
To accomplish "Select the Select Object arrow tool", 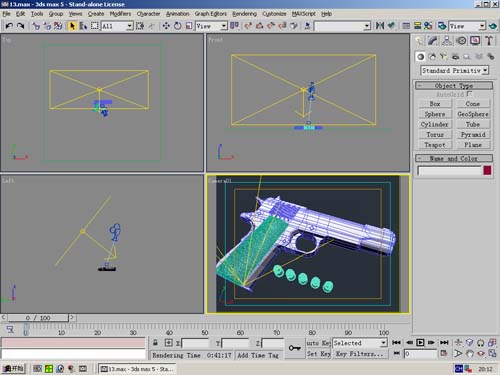I will [72, 26].
